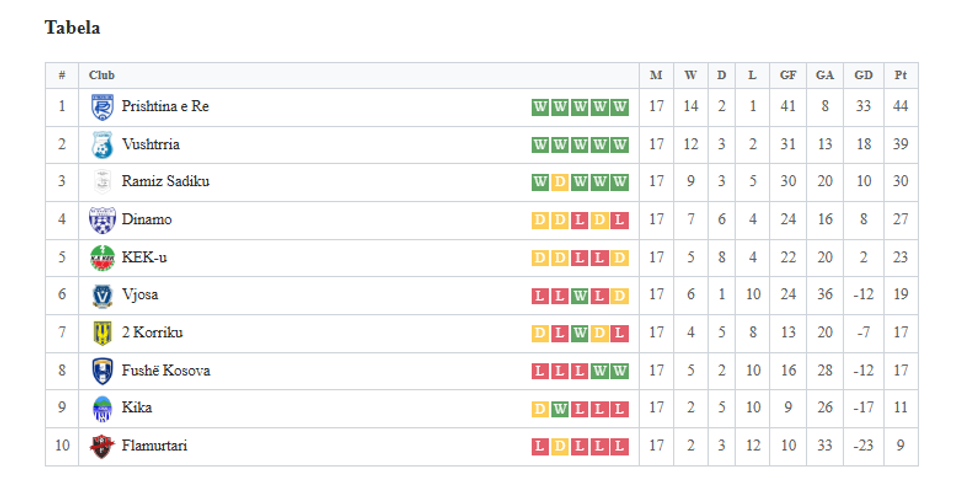Viewport: 980px width, 480px height.
Task: Click the Prishtina e Re club crest
Action: pos(102,107)
